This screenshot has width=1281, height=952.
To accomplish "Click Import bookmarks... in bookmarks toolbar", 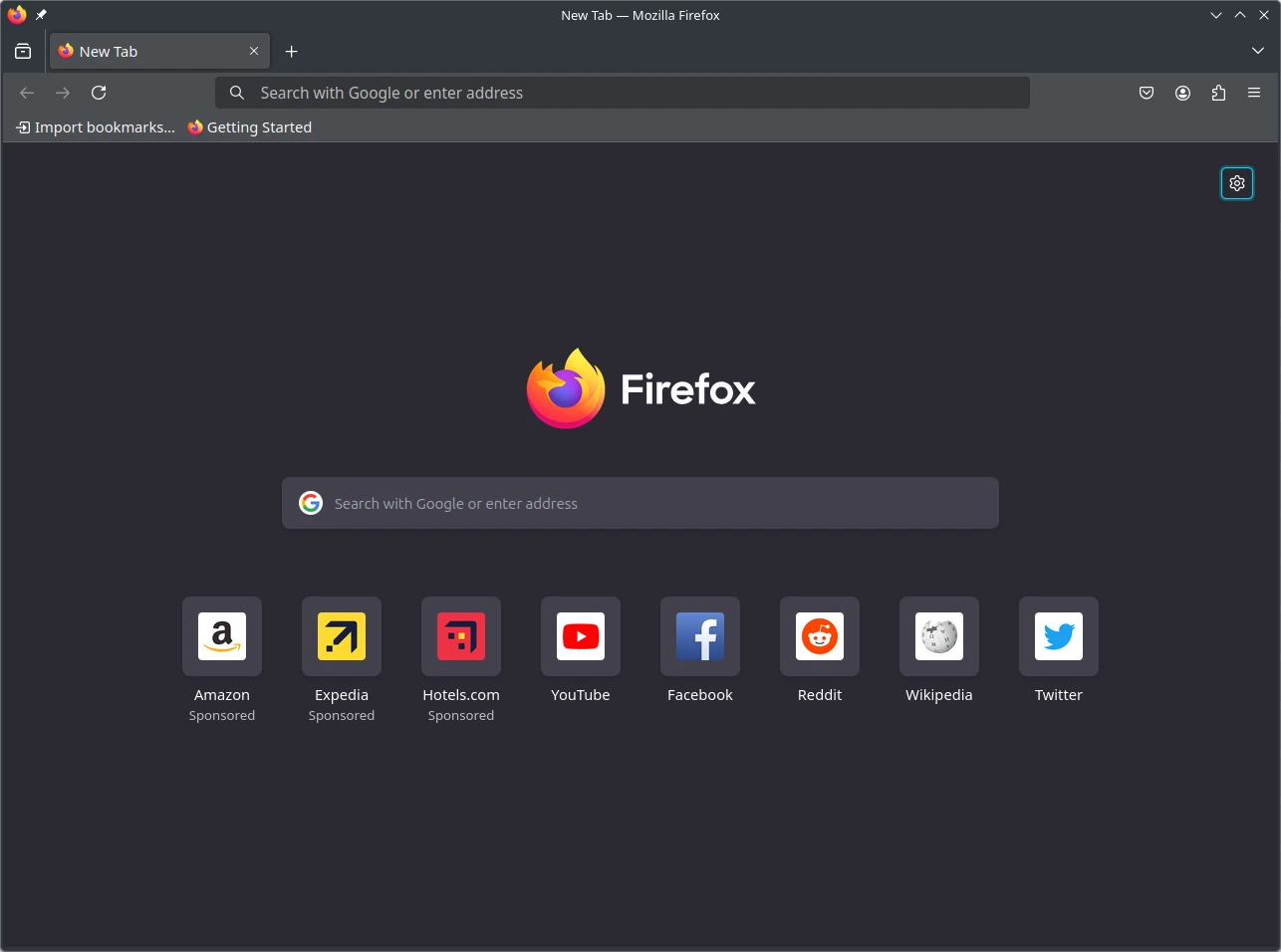I will [x=96, y=127].
